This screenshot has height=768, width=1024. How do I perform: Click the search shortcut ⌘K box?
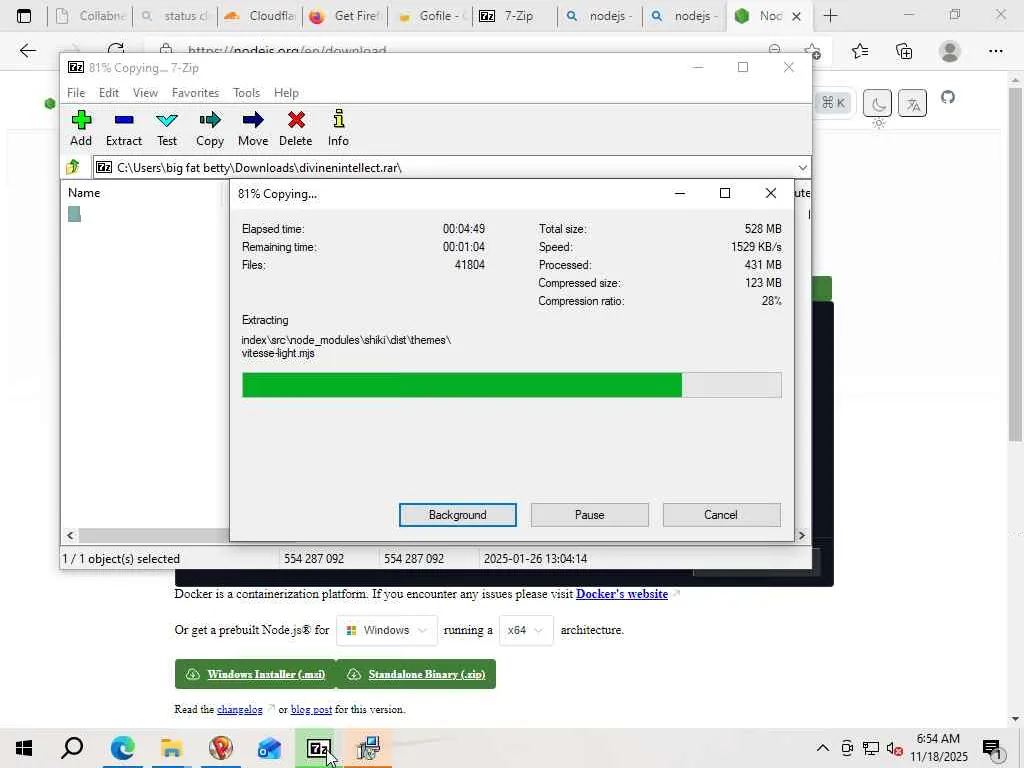(833, 103)
